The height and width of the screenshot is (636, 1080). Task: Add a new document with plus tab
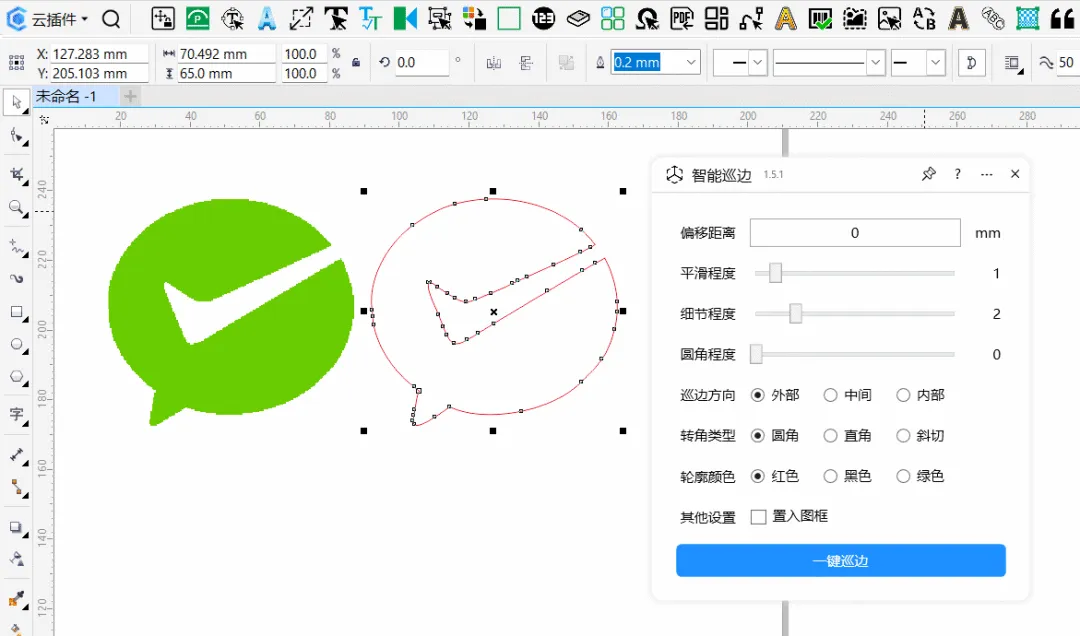pyautogui.click(x=130, y=96)
